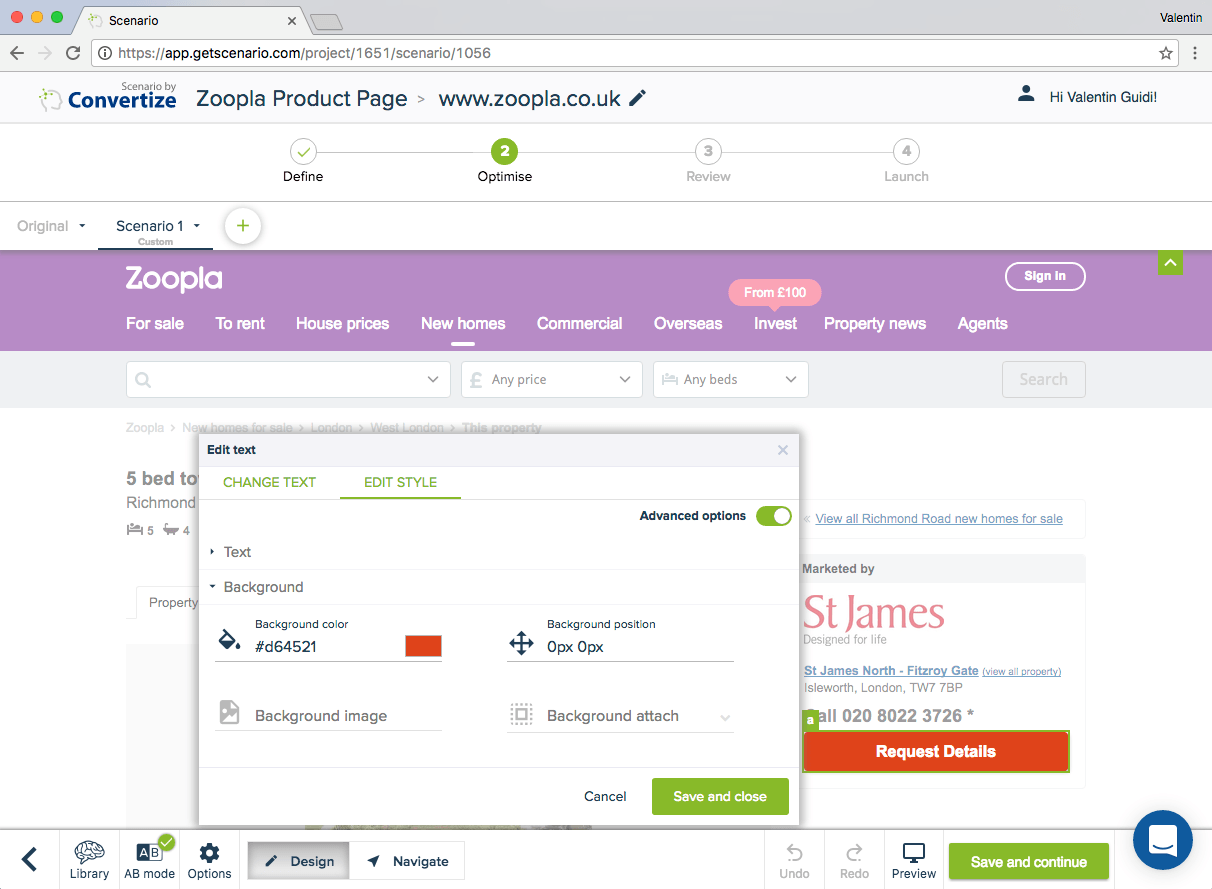1212x889 pixels.
Task: Add a new scenario with plus button
Action: coord(243,226)
